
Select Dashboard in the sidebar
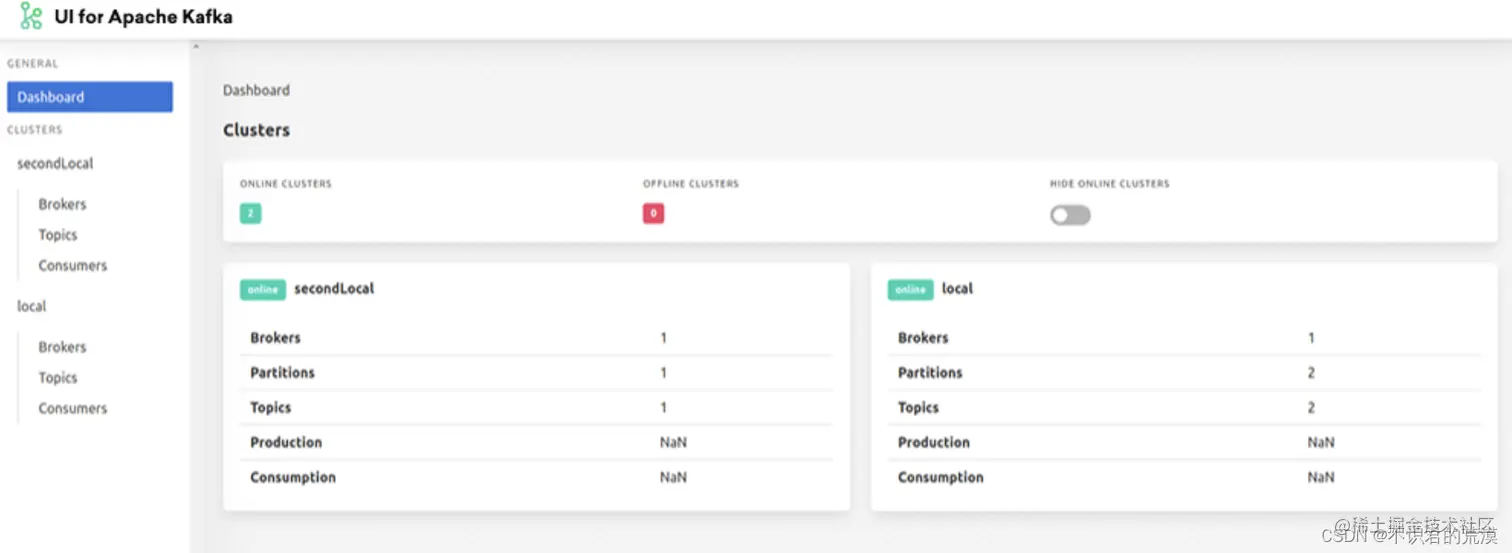pos(89,97)
